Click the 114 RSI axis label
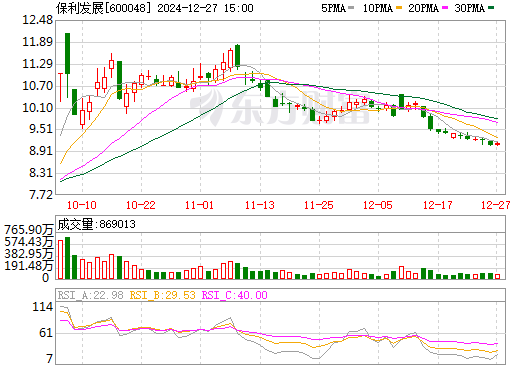 click(x=43, y=307)
